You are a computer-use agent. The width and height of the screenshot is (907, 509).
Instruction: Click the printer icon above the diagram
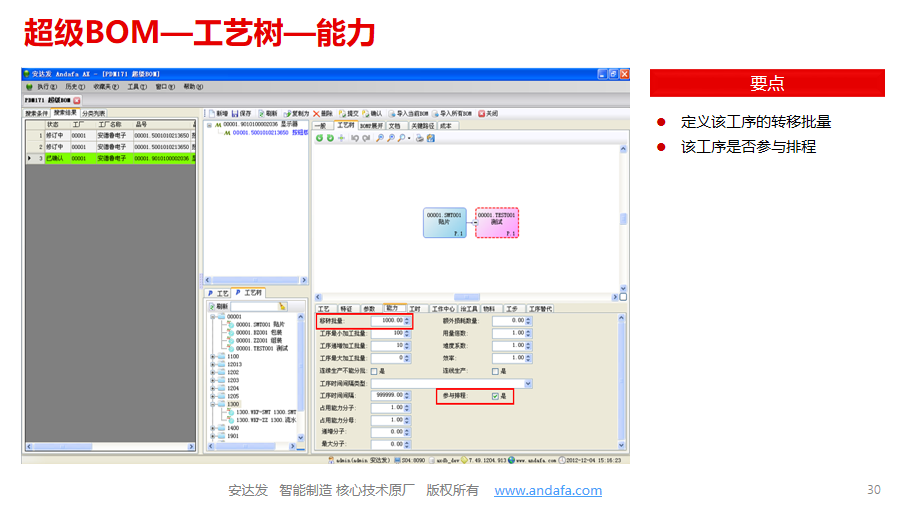click(418, 138)
